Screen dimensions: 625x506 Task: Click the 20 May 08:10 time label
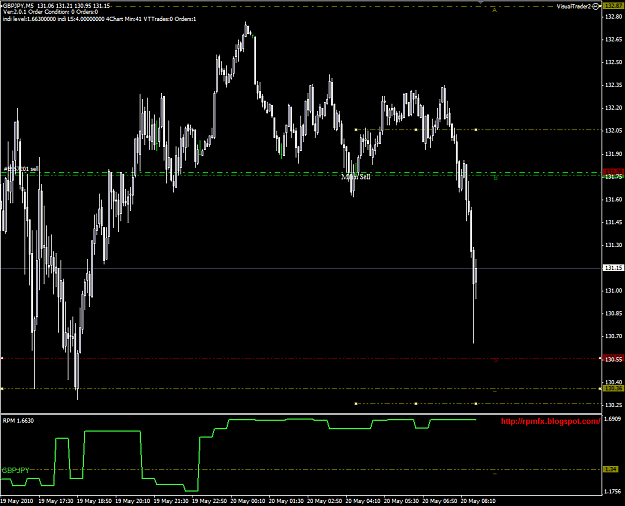coord(478,501)
